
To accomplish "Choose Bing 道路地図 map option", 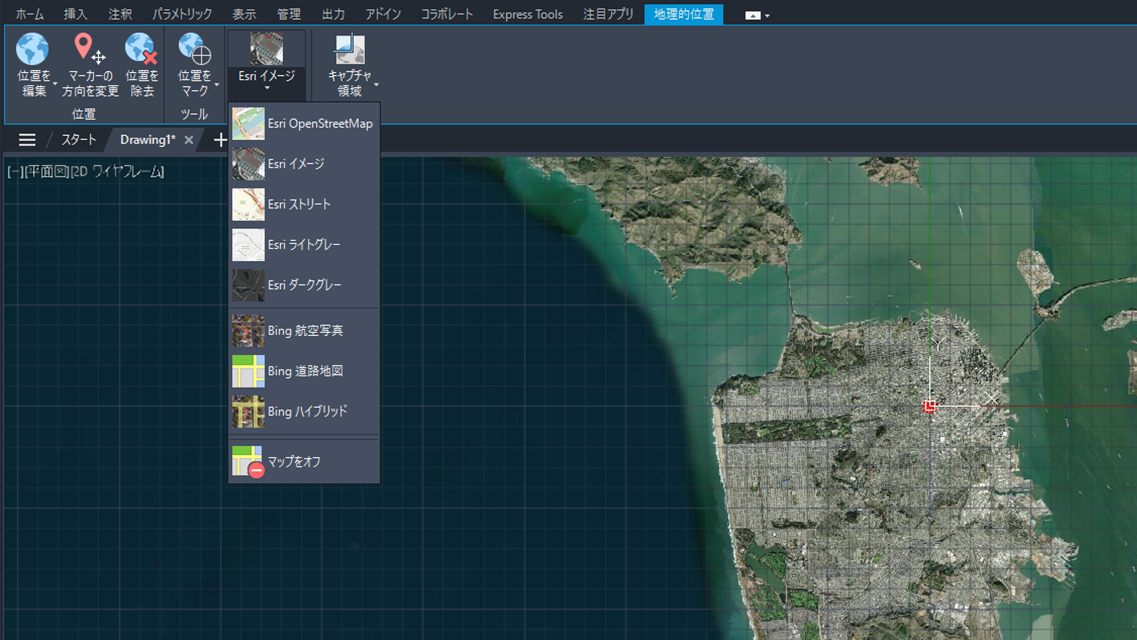I will click(x=304, y=371).
